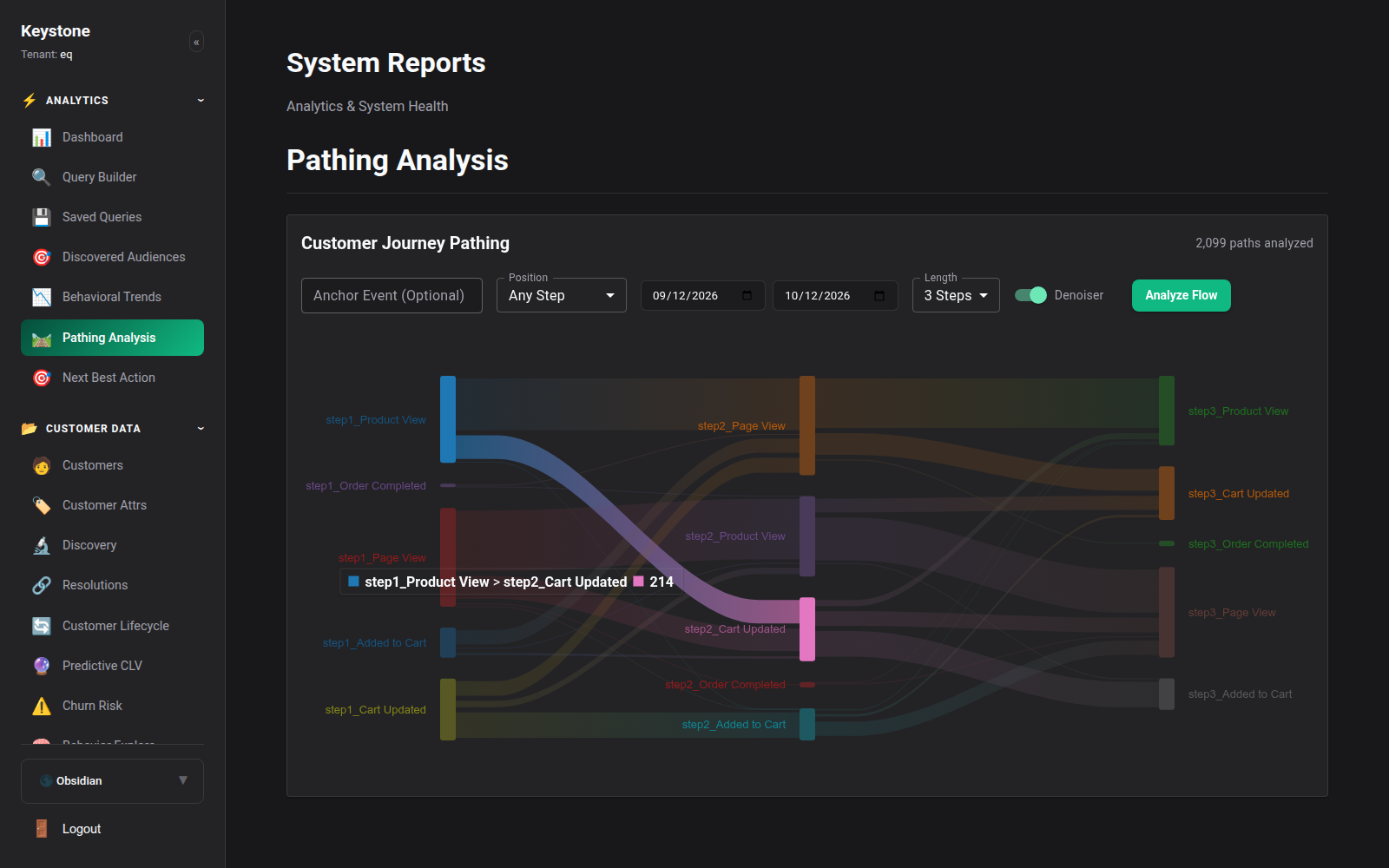The image size is (1389, 868).
Task: Click the 'step3_Order Completed' label
Action: coord(1248,544)
